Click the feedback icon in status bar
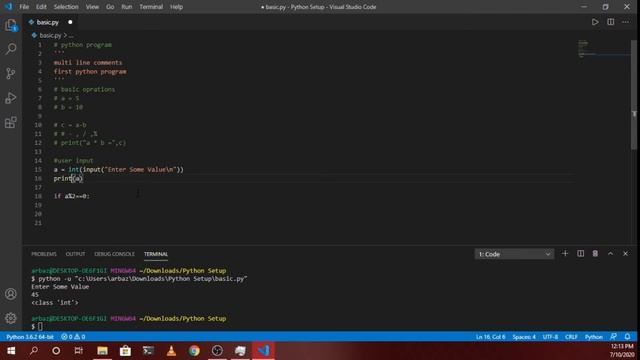The image size is (640, 360). pyautogui.click(x=613, y=337)
